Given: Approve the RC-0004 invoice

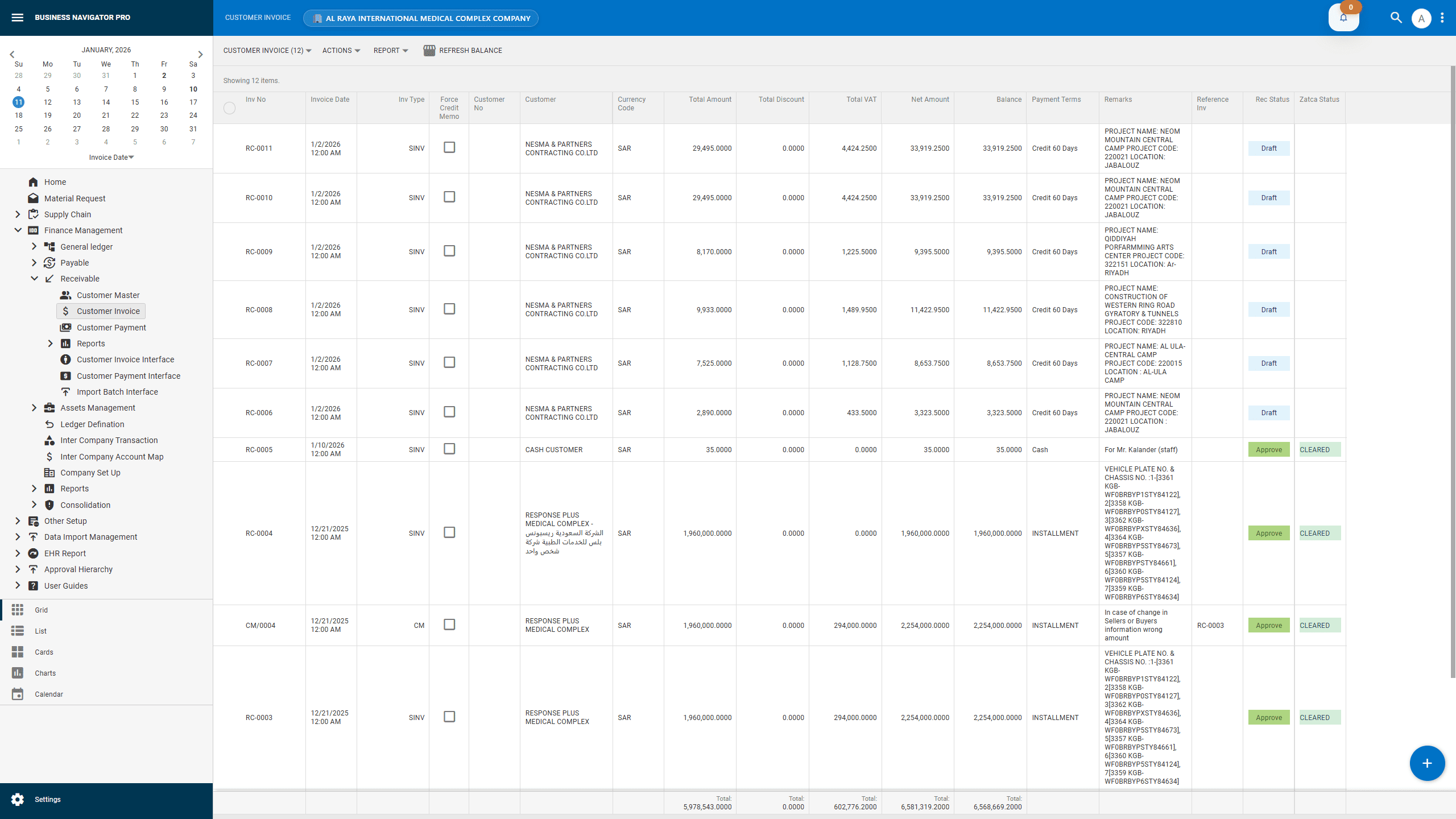Looking at the screenshot, I should point(1269,533).
